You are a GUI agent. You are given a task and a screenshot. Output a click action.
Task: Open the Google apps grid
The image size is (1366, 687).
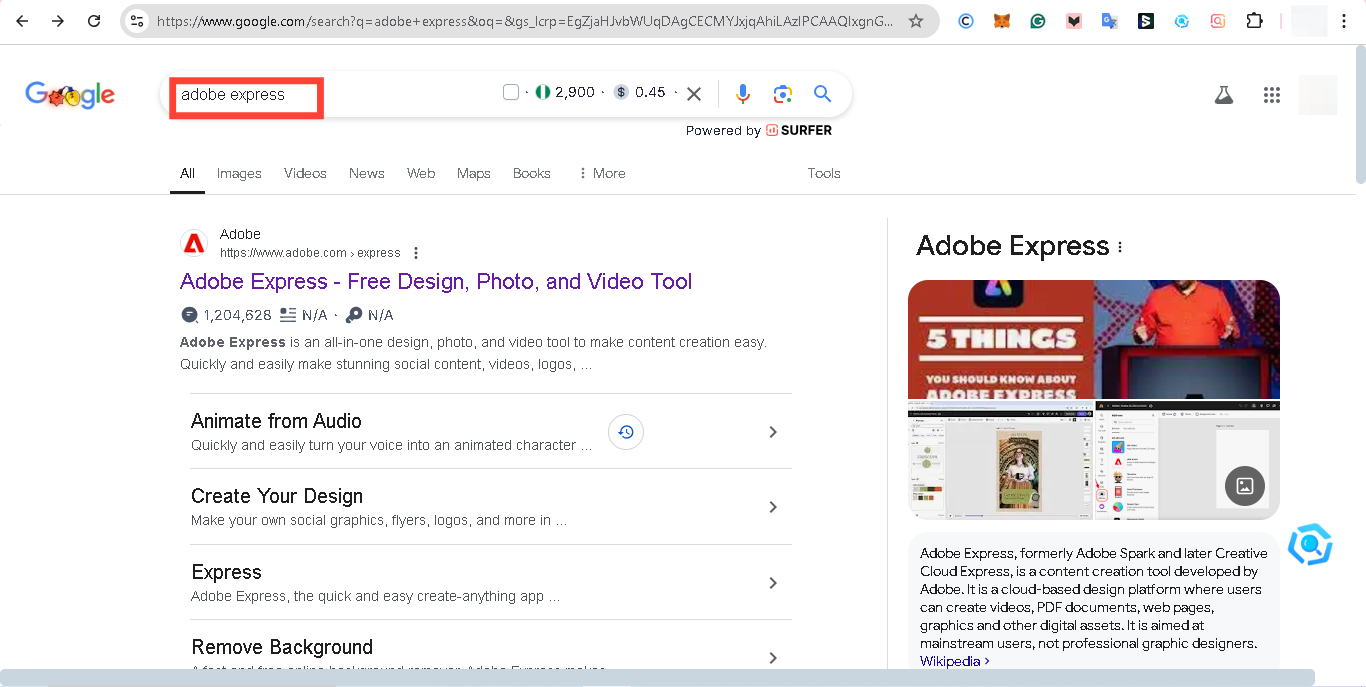click(x=1272, y=95)
